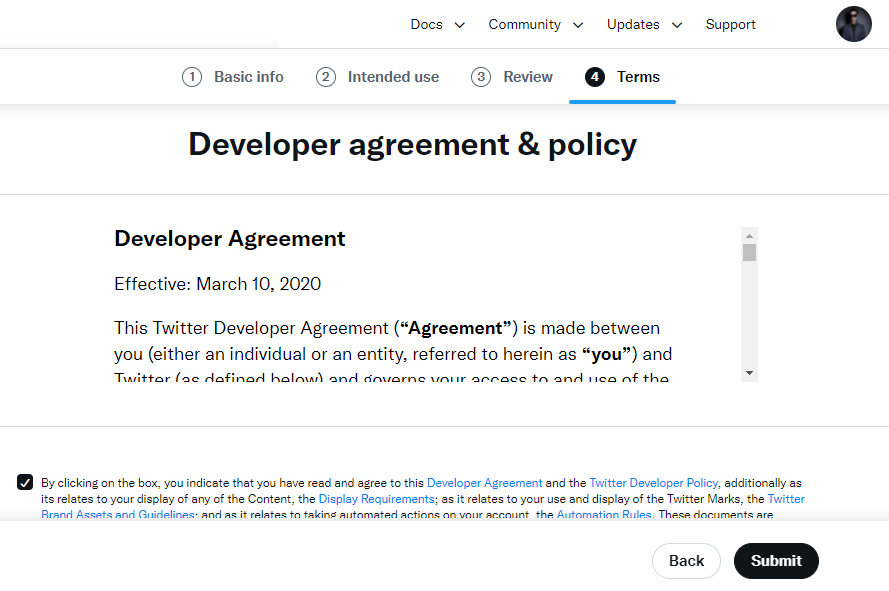Open the Community menu
This screenshot has width=889, height=591.
point(524,24)
